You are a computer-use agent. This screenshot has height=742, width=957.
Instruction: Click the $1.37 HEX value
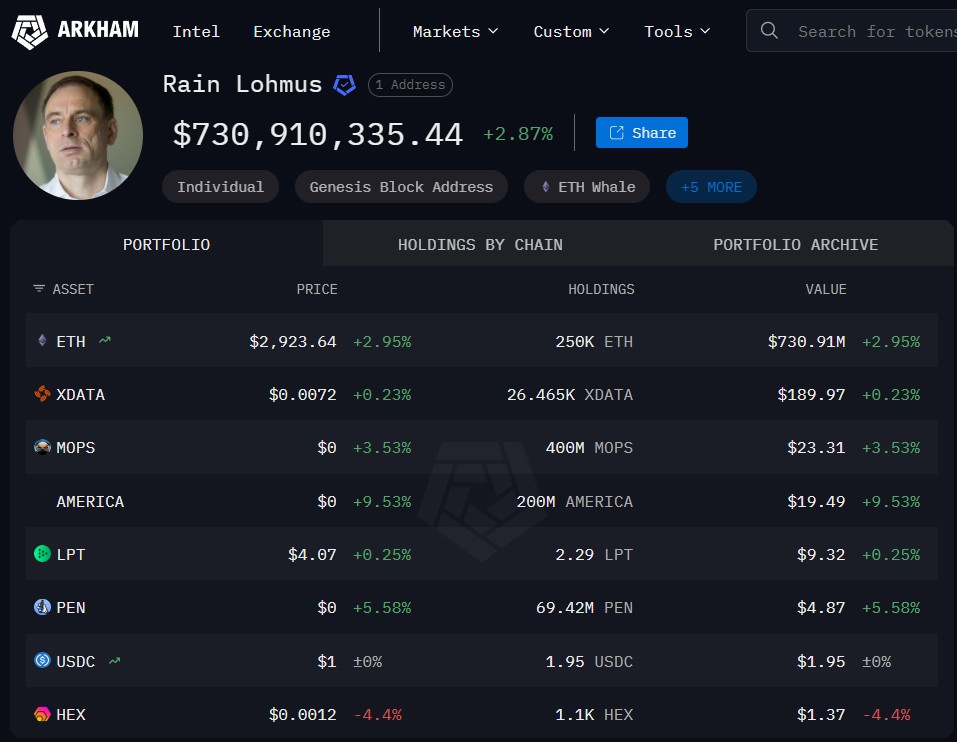coord(822,714)
